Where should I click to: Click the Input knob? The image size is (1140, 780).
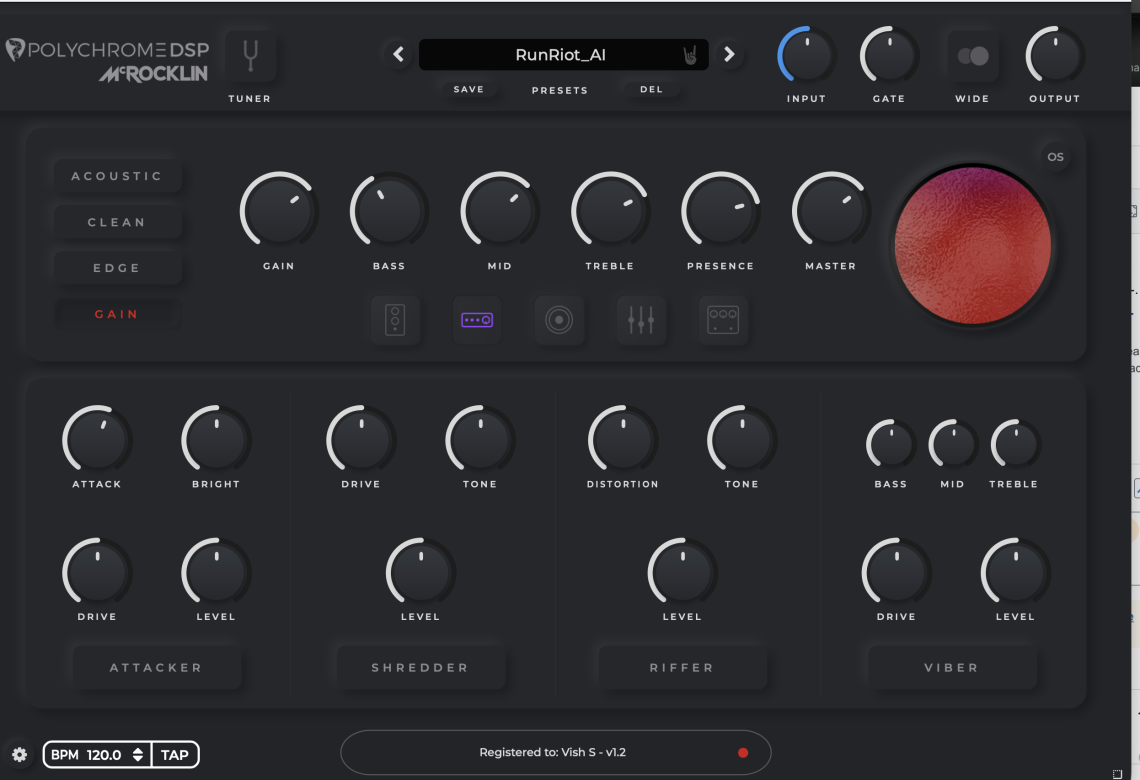click(806, 56)
